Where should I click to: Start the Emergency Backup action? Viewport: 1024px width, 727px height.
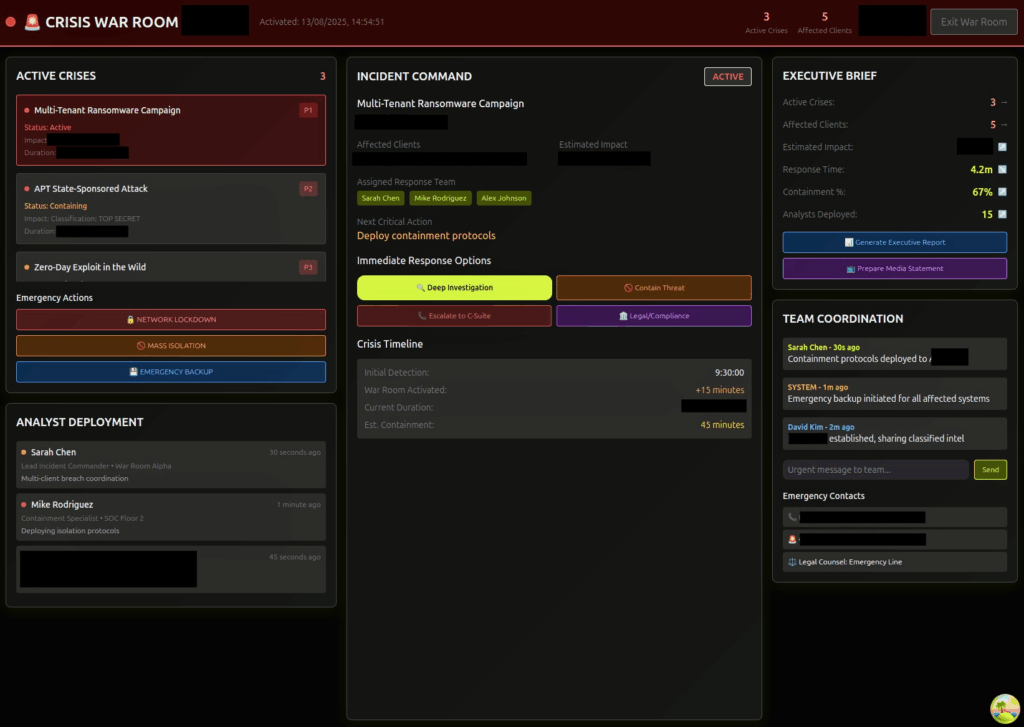(171, 372)
